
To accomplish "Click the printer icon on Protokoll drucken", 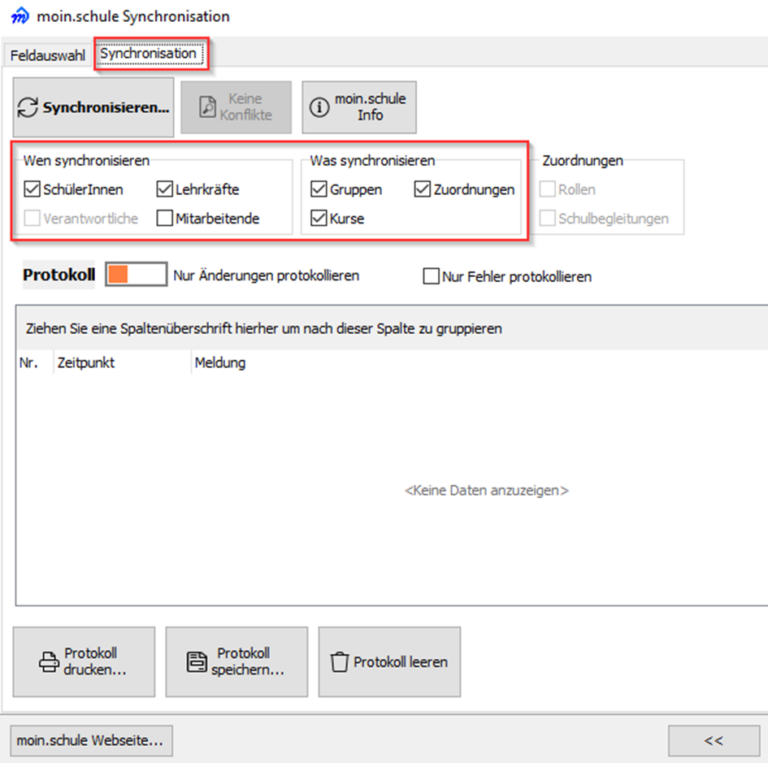I will pos(49,662).
